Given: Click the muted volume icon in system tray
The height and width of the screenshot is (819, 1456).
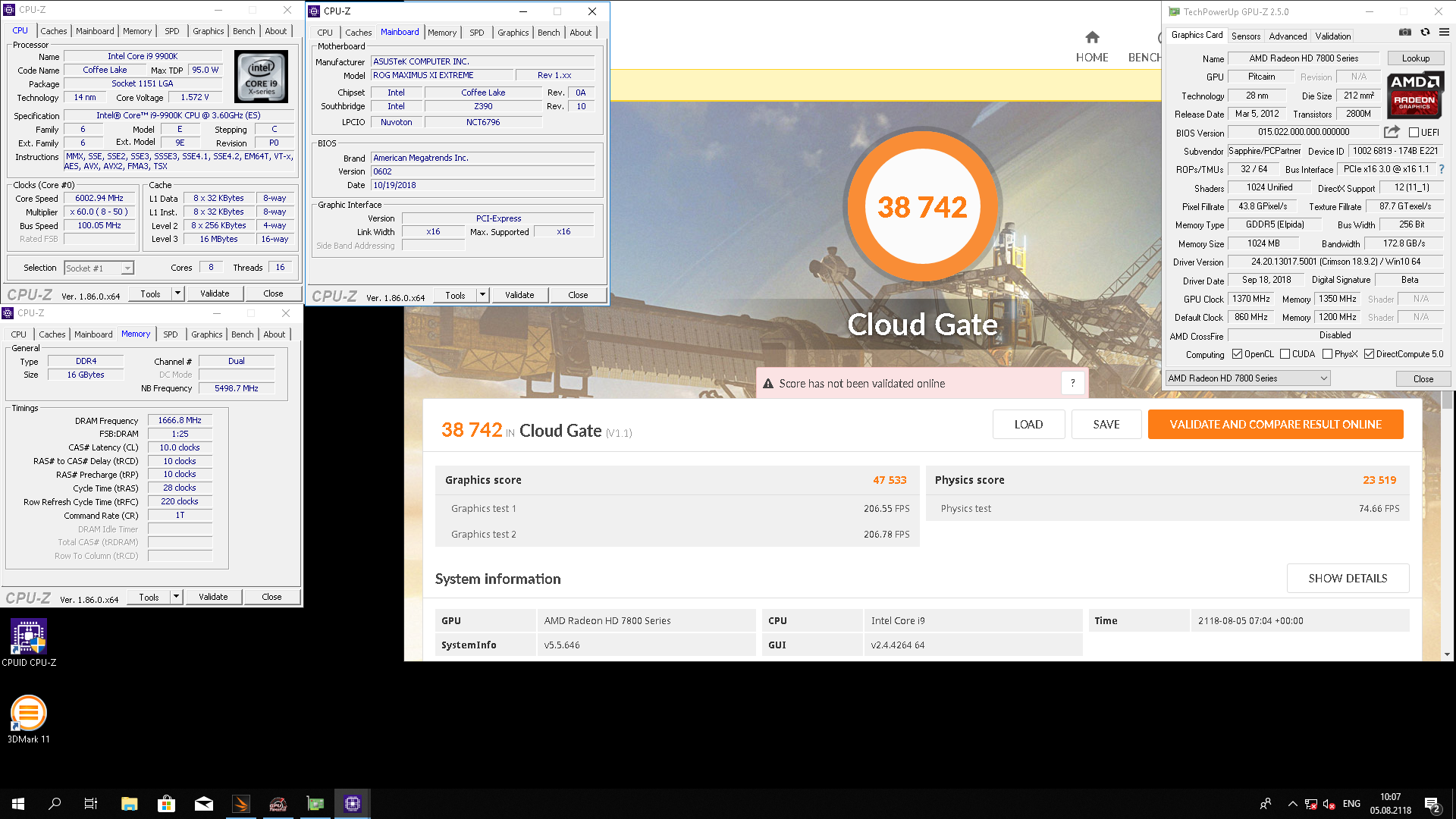Looking at the screenshot, I should (x=1329, y=804).
